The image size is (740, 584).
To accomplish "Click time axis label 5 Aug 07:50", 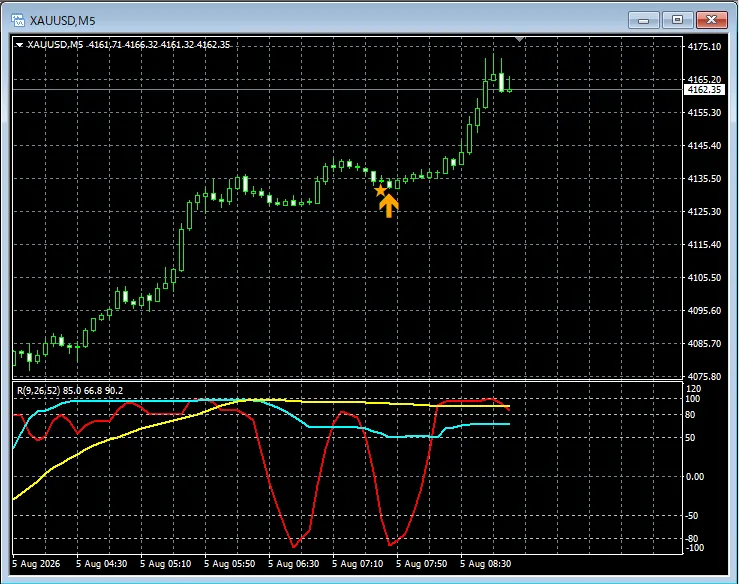I will 421,564.
